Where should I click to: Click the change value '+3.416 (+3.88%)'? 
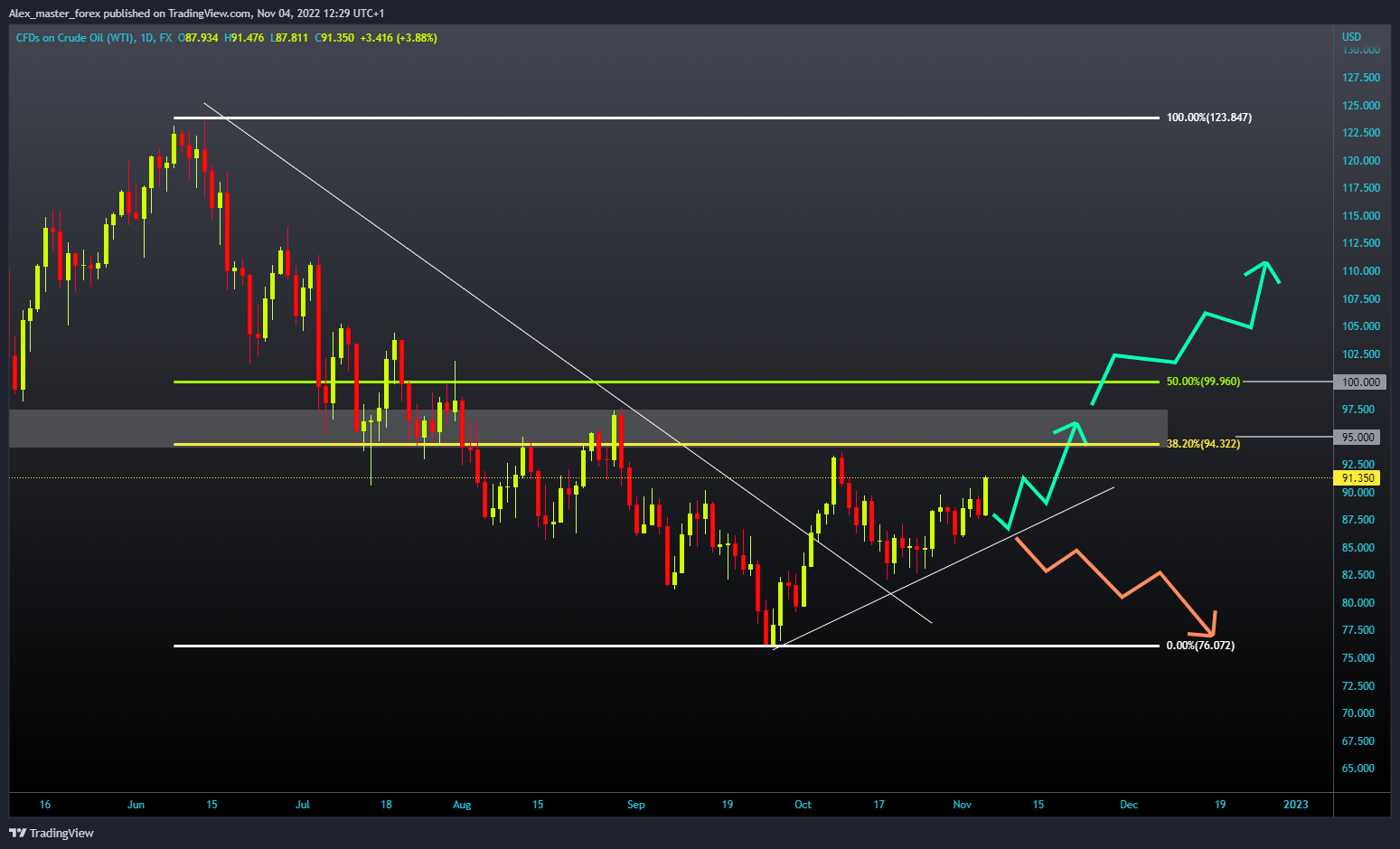399,38
